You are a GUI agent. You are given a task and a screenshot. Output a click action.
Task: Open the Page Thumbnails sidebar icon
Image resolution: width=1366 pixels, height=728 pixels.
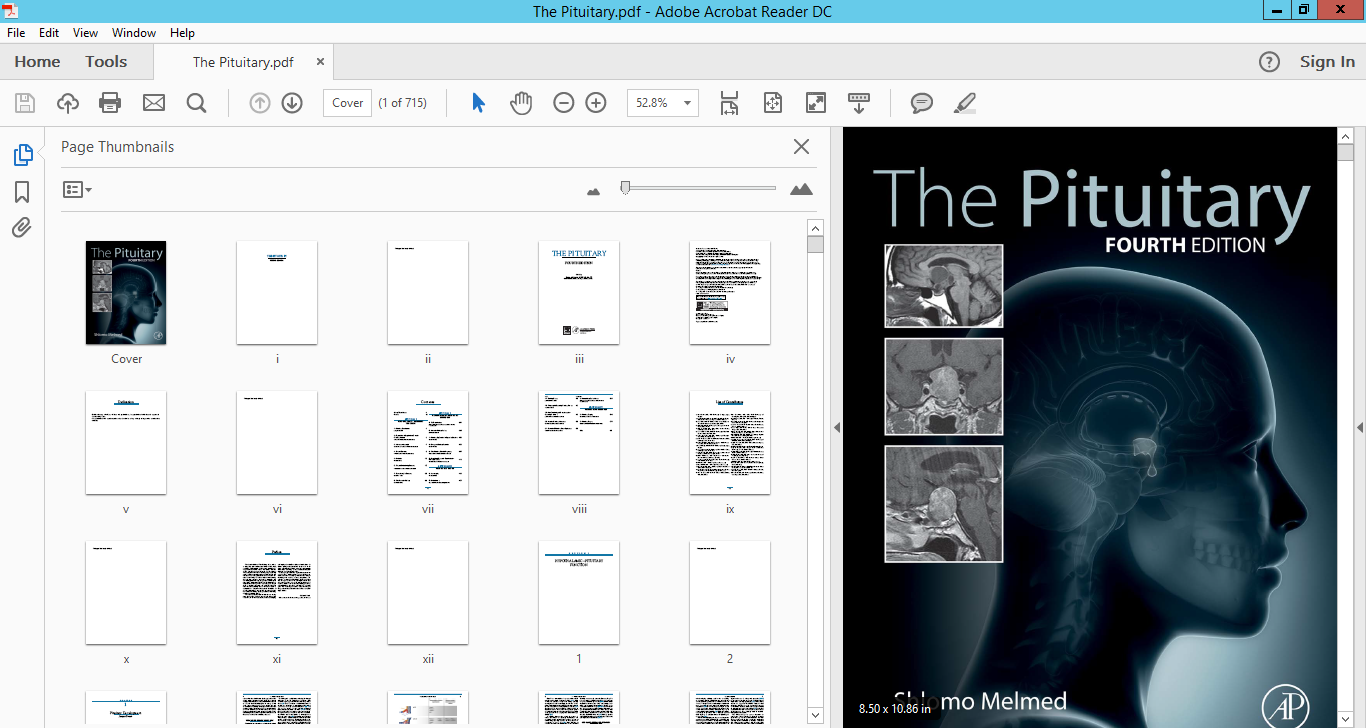(x=22, y=155)
